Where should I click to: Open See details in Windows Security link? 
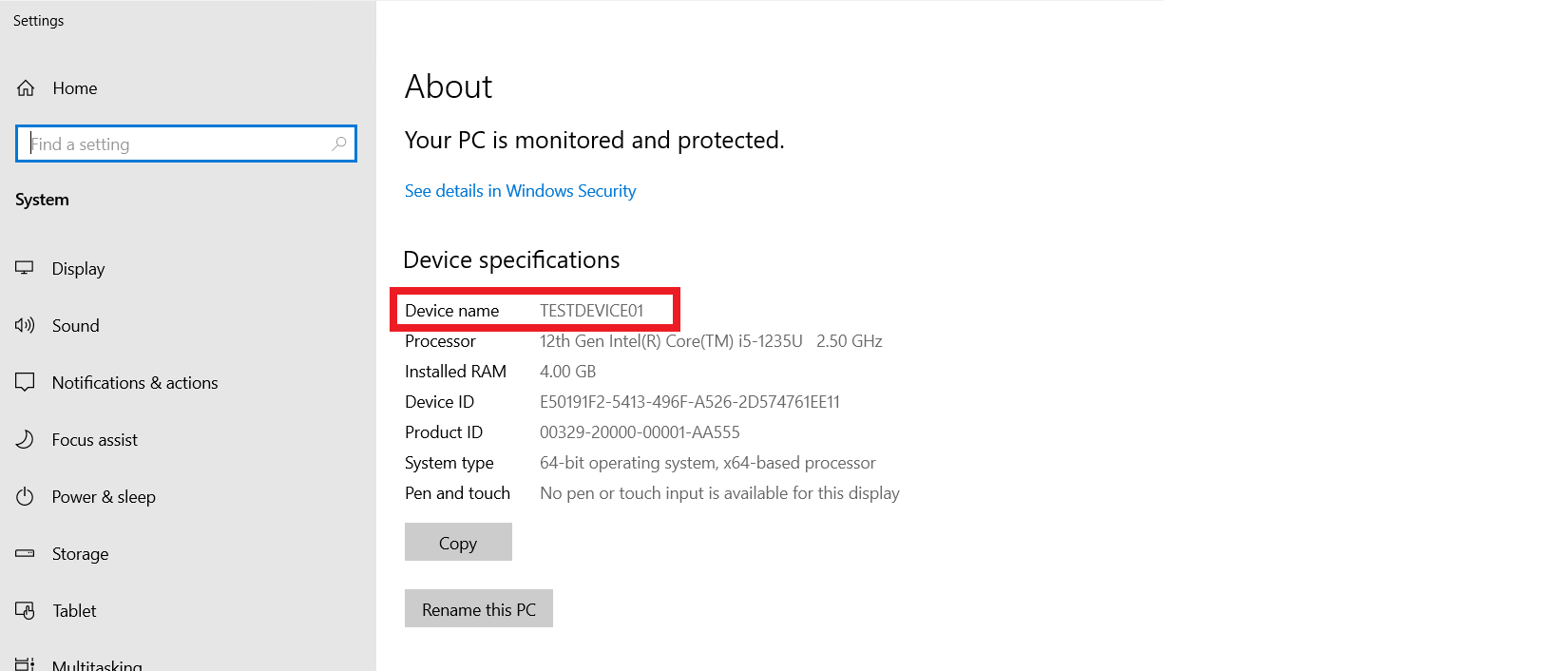520,190
